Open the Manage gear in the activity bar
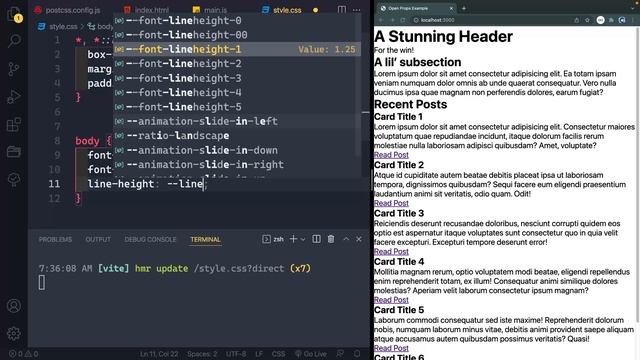The width and height of the screenshot is (640, 360). (14, 333)
